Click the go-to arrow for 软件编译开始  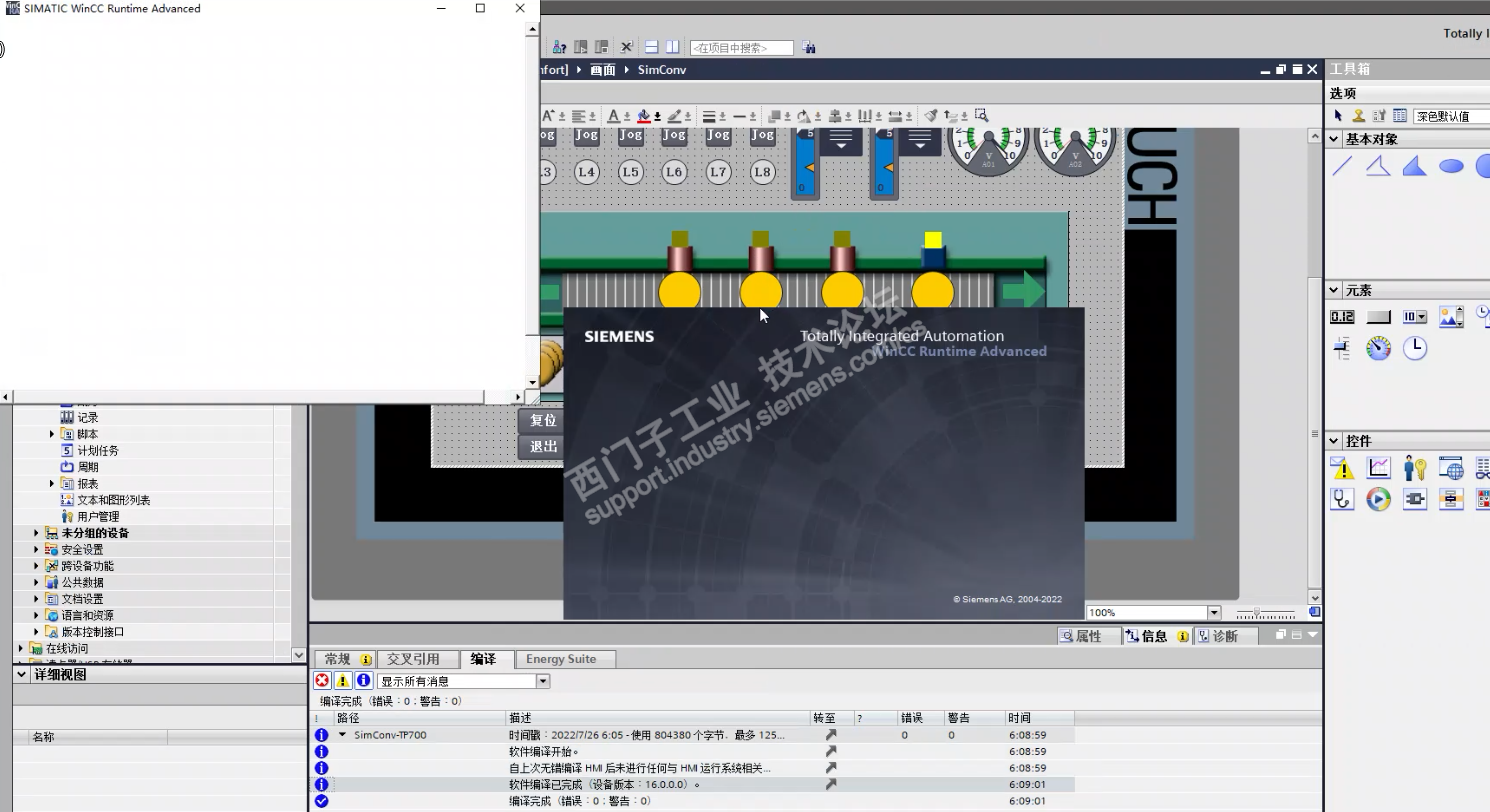tap(830, 752)
